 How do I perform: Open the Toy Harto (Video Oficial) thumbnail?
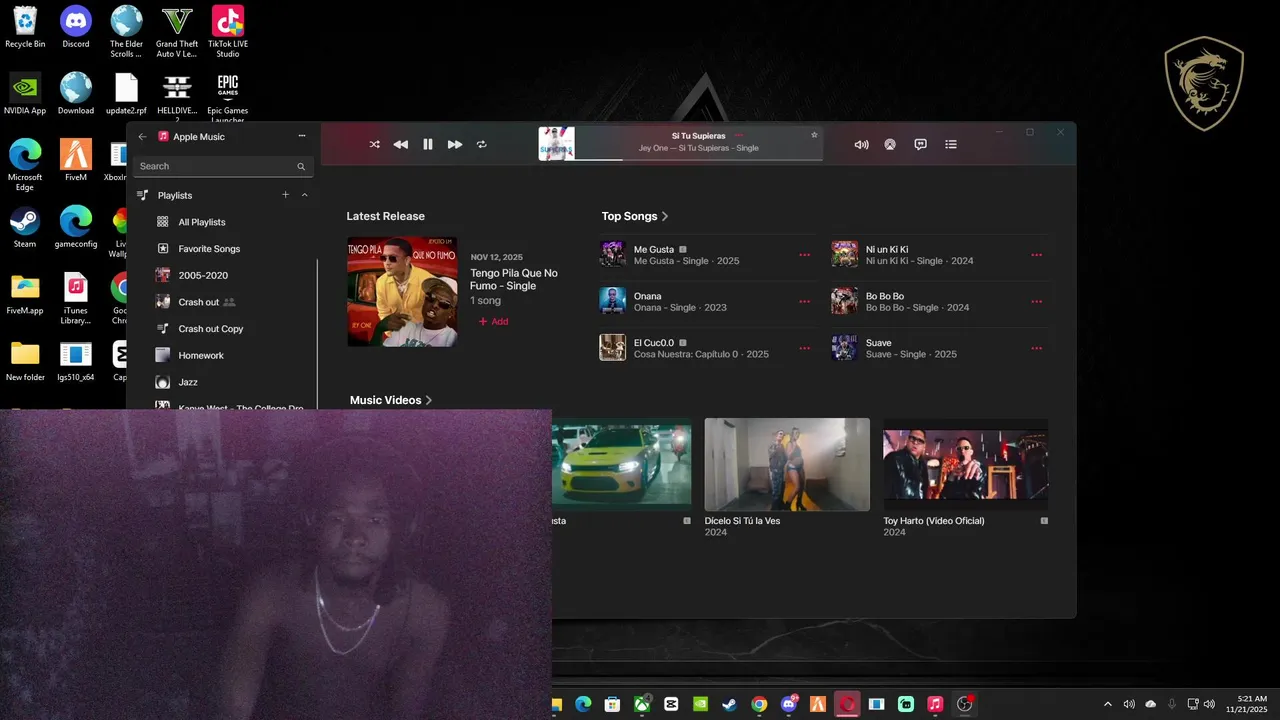(x=965, y=464)
